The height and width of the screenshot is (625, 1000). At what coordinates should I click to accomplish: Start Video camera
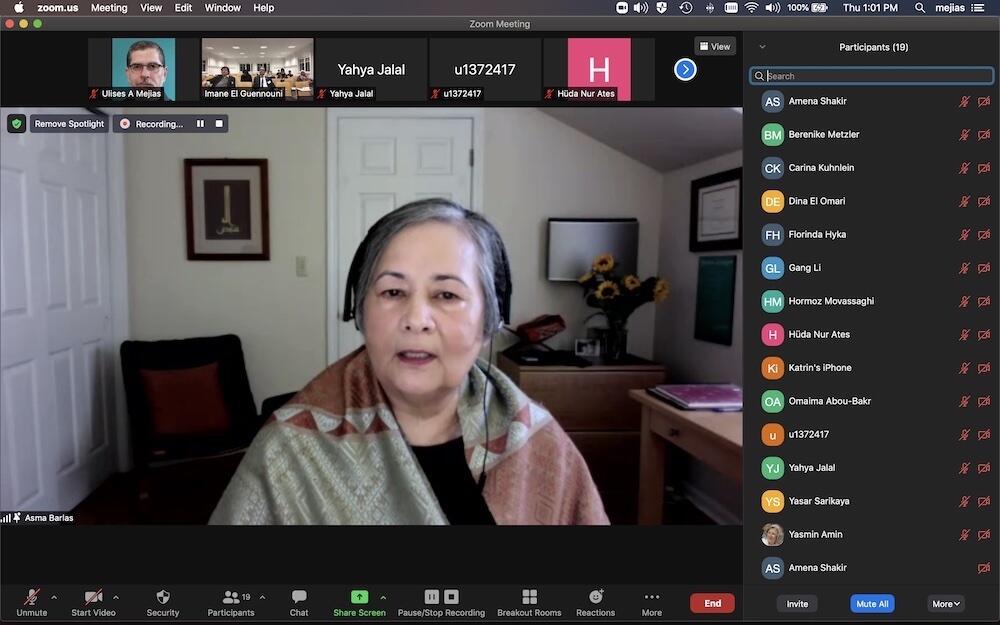93,597
